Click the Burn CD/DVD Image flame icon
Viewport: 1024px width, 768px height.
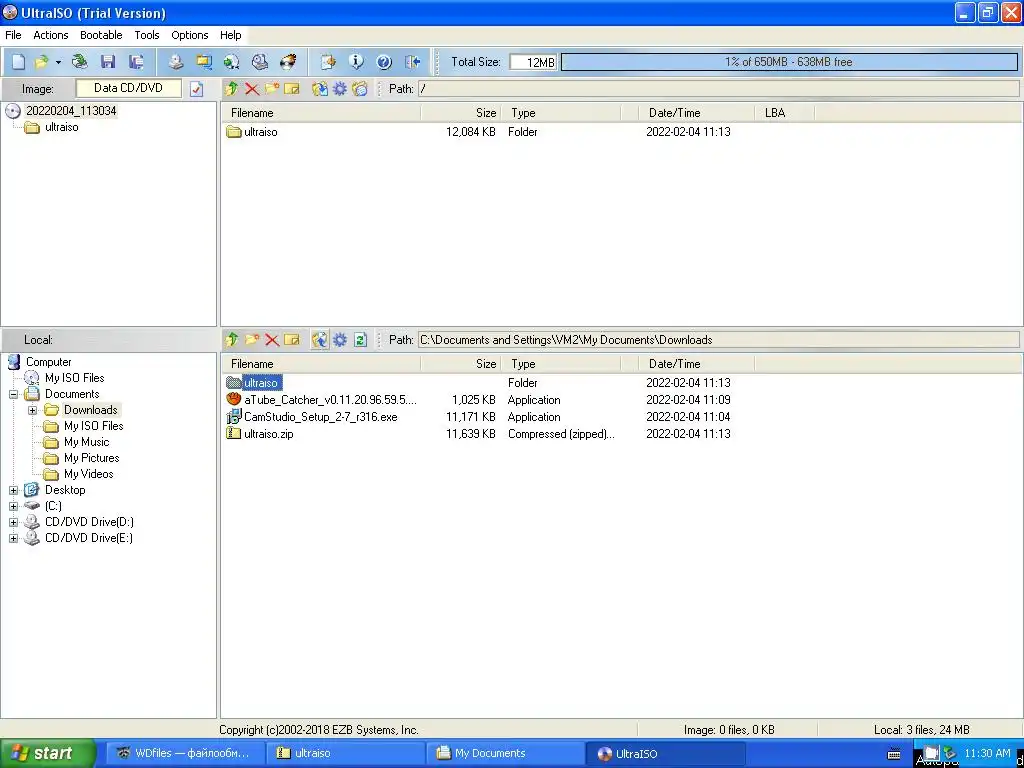[x=288, y=62]
